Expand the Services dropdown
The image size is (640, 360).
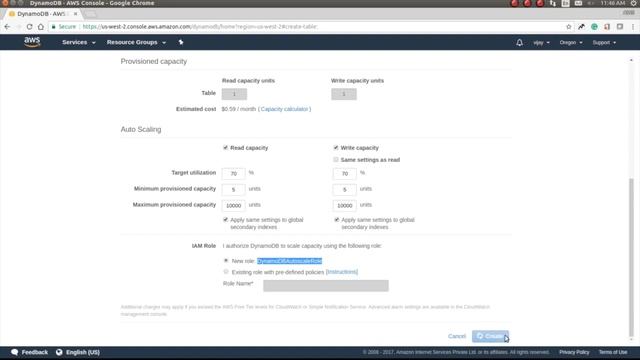pos(79,42)
